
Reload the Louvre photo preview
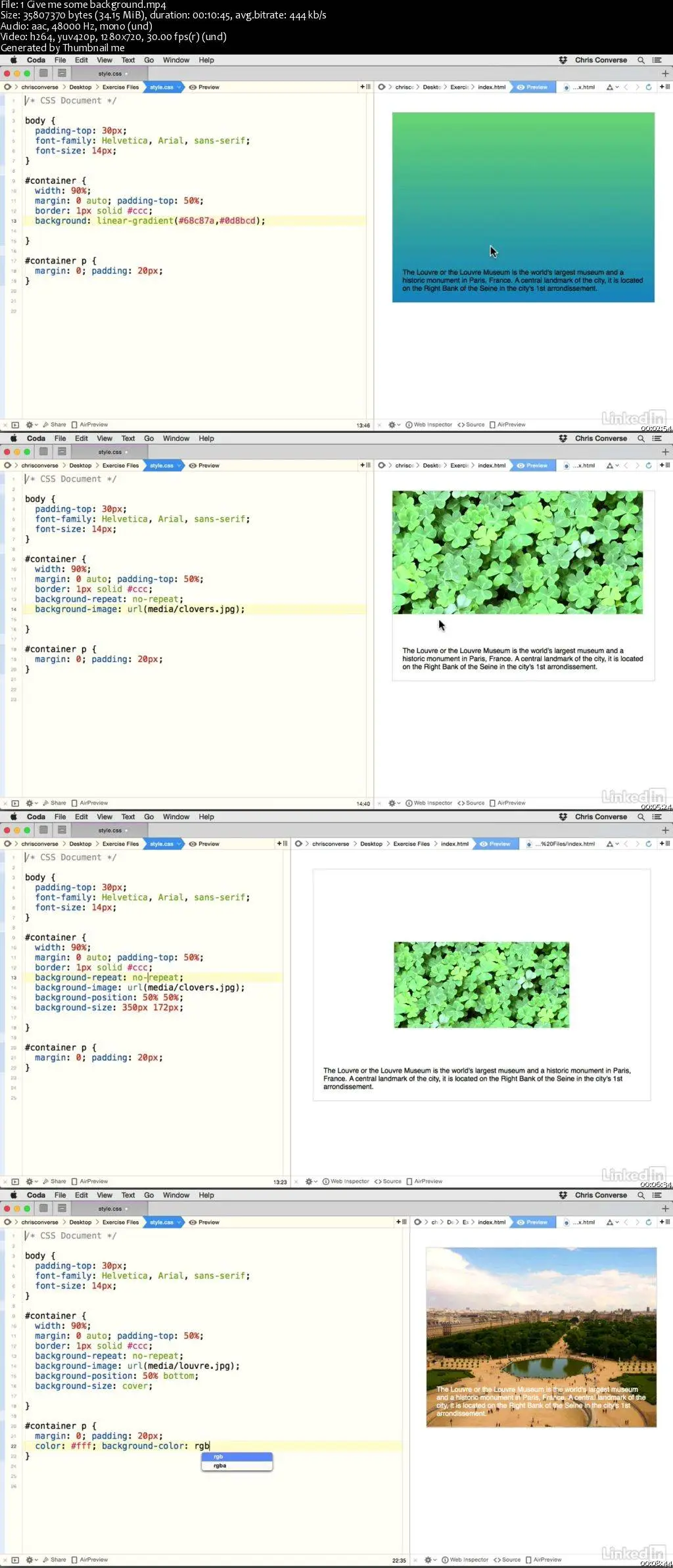[x=648, y=1222]
